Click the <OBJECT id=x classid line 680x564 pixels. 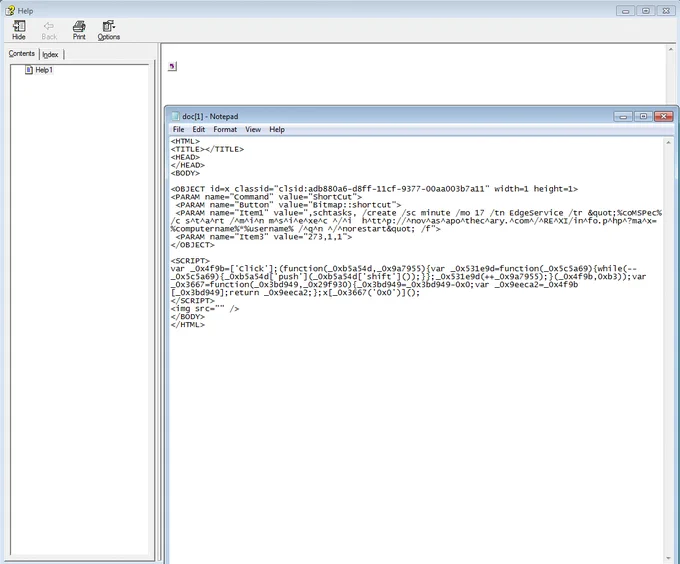click(374, 189)
